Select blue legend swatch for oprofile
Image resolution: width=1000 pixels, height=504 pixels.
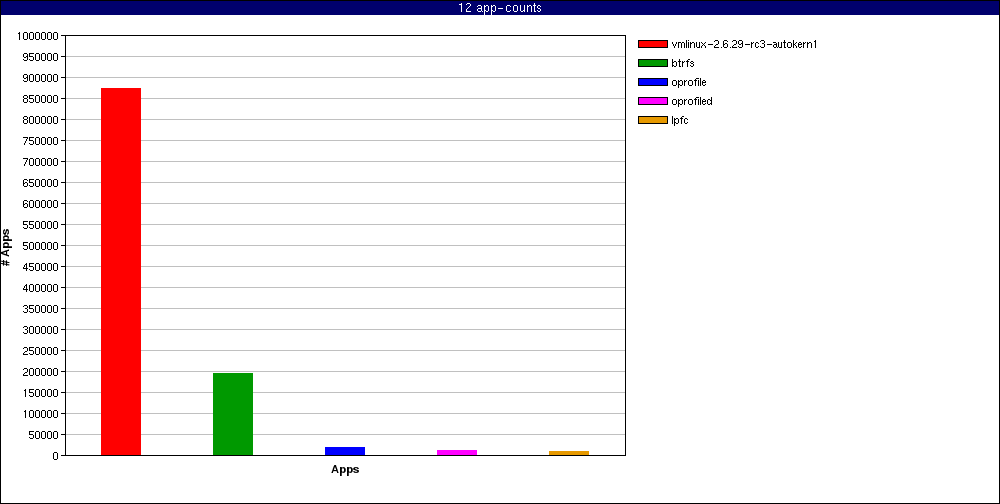coord(653,82)
